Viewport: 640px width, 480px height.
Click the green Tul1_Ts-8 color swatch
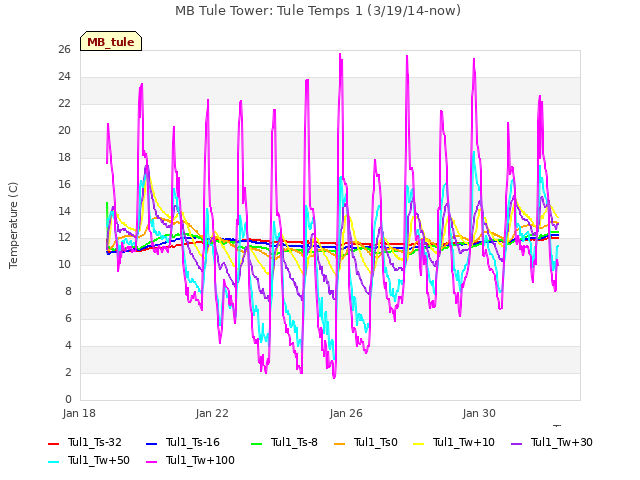(256, 444)
